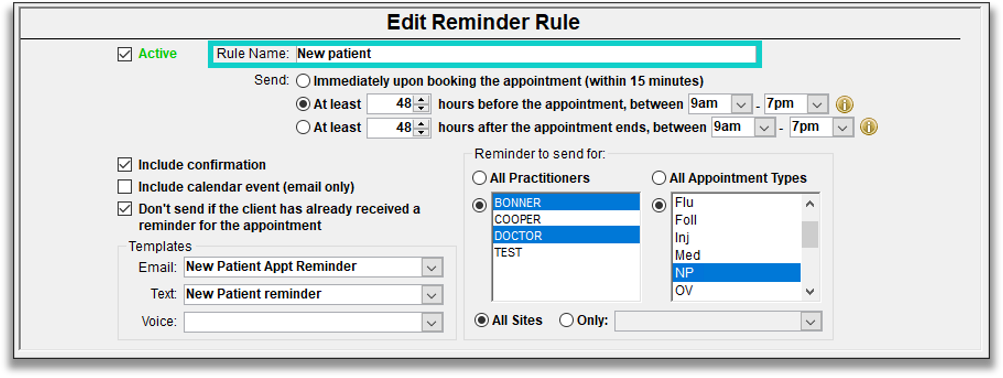Click the Rule Name text field
The height and width of the screenshot is (378, 1003).
[525, 54]
